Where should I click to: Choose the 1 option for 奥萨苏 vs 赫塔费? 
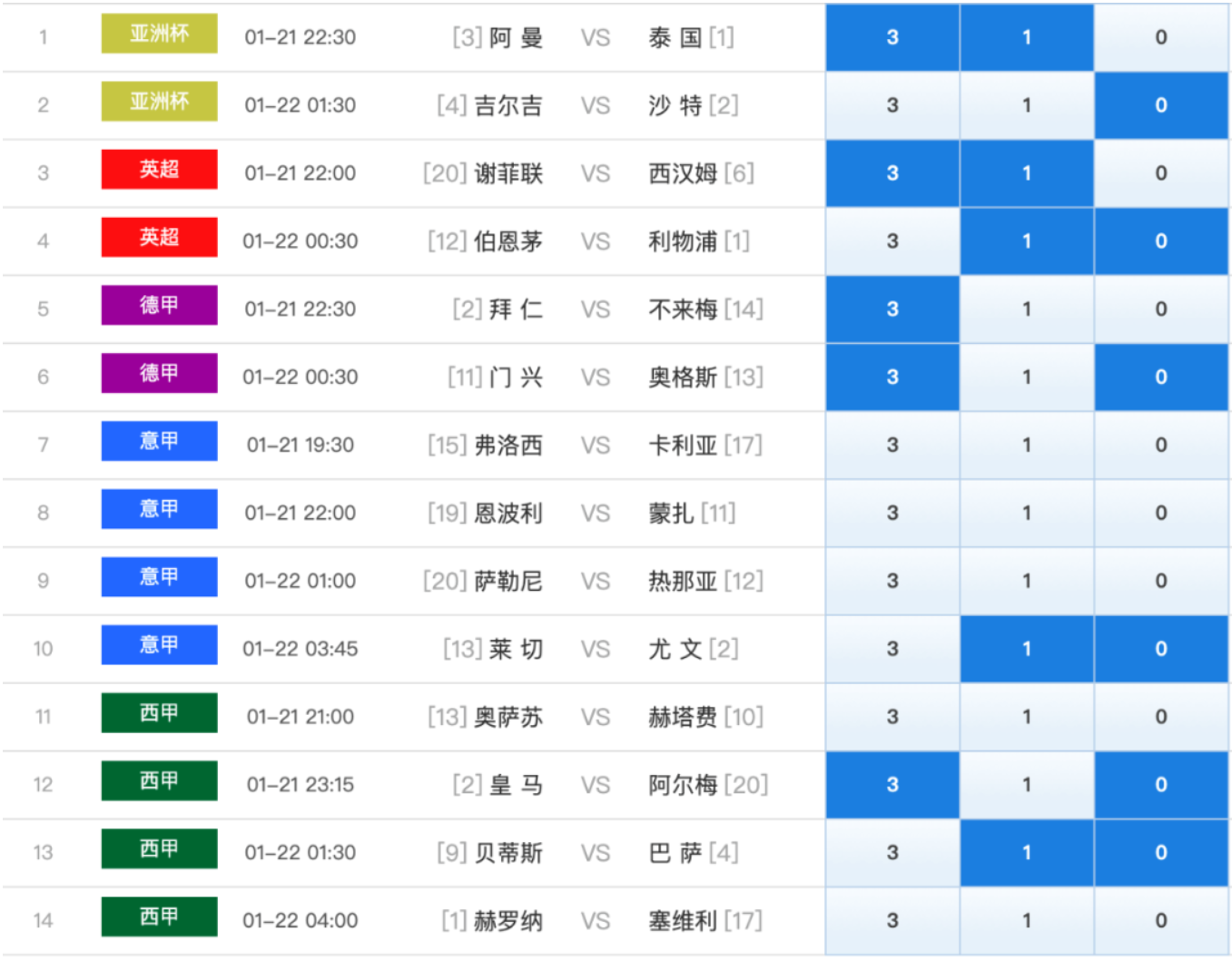click(x=1027, y=718)
